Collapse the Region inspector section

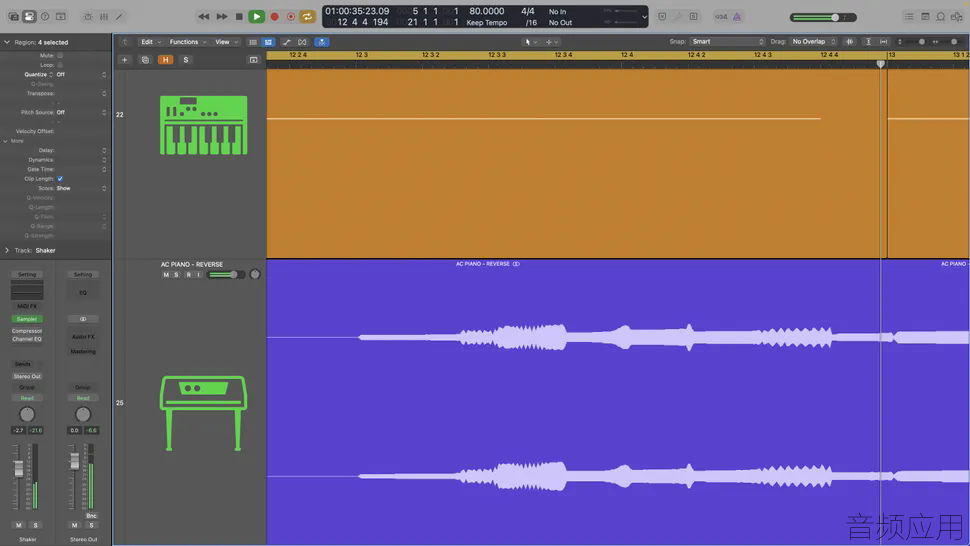click(7, 42)
